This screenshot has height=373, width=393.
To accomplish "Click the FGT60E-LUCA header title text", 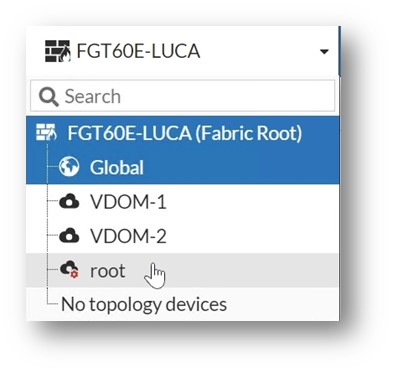I will point(138,51).
